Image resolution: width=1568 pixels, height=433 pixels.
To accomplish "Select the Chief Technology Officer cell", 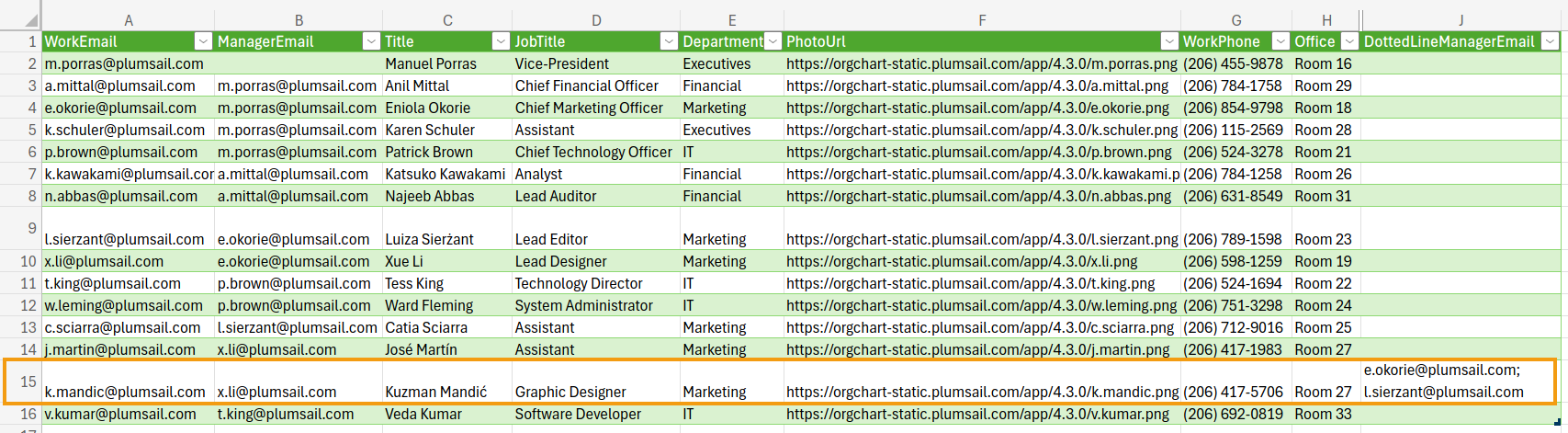I will point(595,152).
